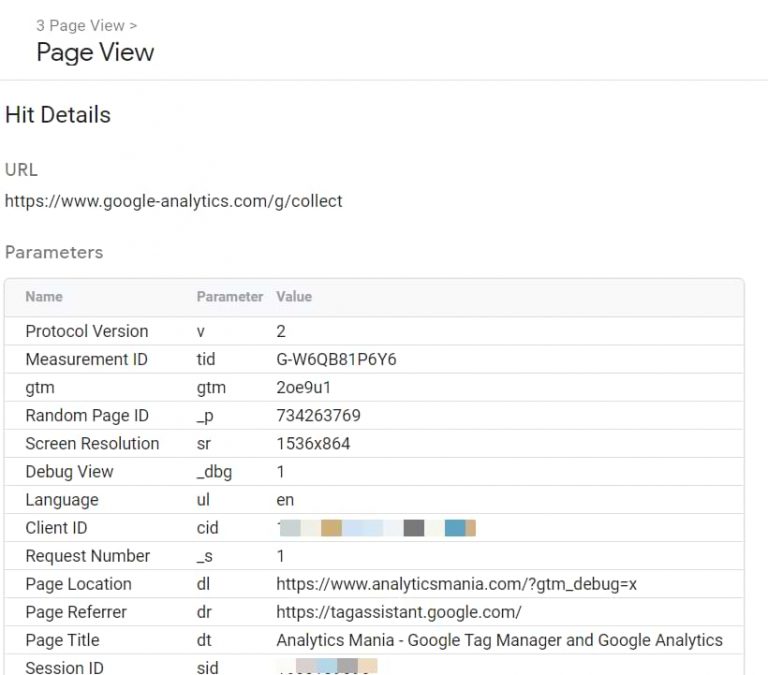768x675 pixels.
Task: Click the google-analytics.com collect URL
Action: [173, 201]
